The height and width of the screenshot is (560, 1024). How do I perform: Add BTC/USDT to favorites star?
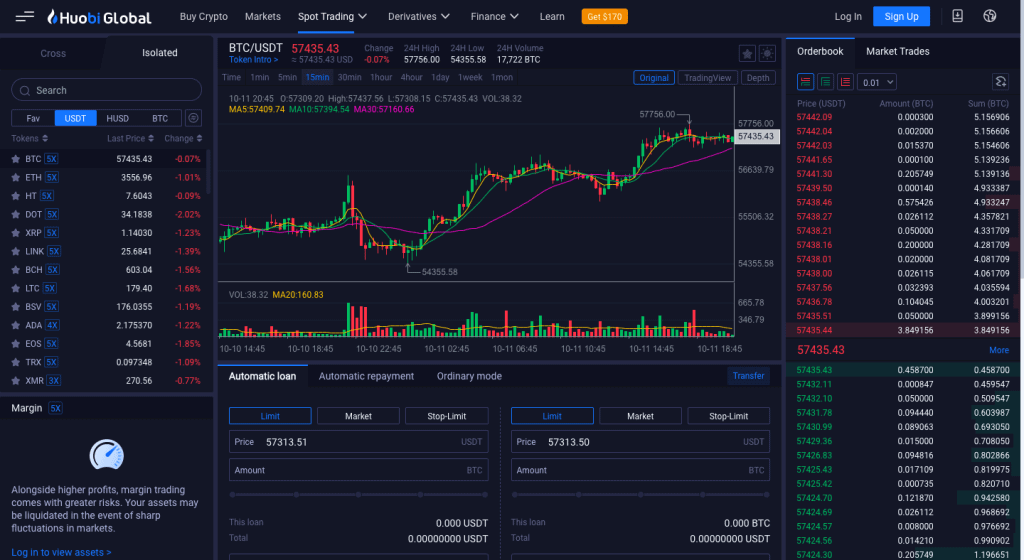coord(747,54)
